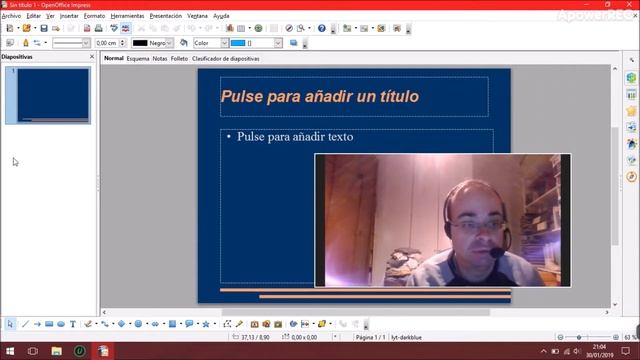
Task: Close the Diapositivas panel
Action: [92, 57]
